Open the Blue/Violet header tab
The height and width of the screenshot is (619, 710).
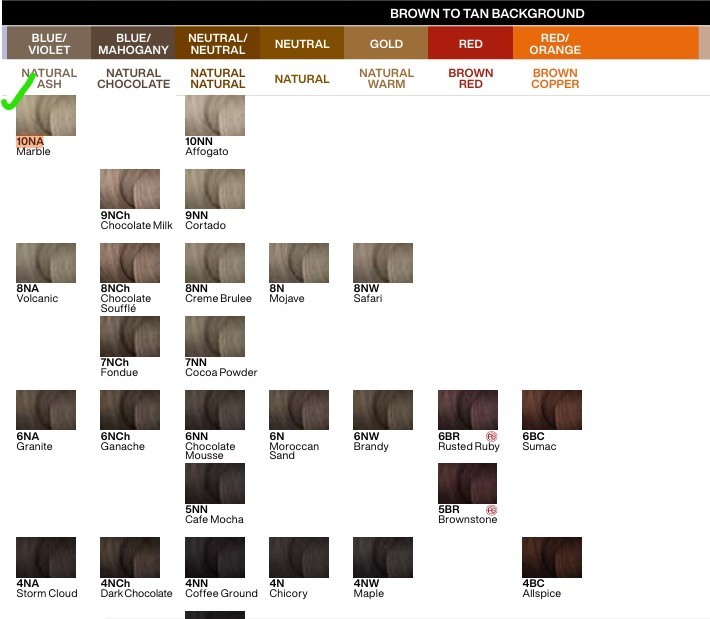(x=49, y=43)
